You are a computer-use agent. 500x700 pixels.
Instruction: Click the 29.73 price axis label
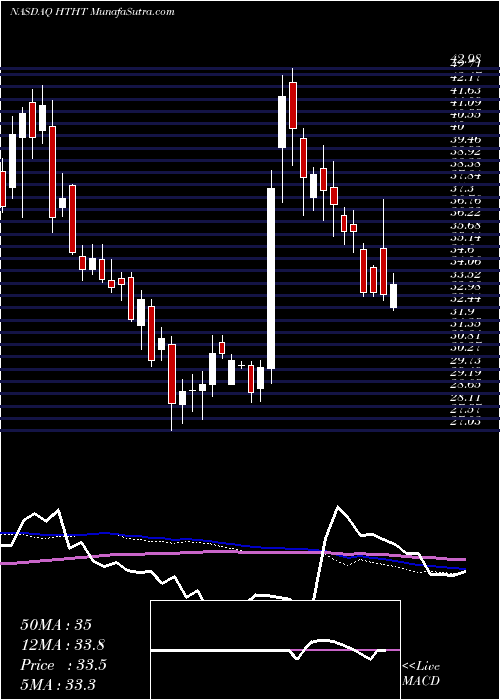click(x=465, y=361)
